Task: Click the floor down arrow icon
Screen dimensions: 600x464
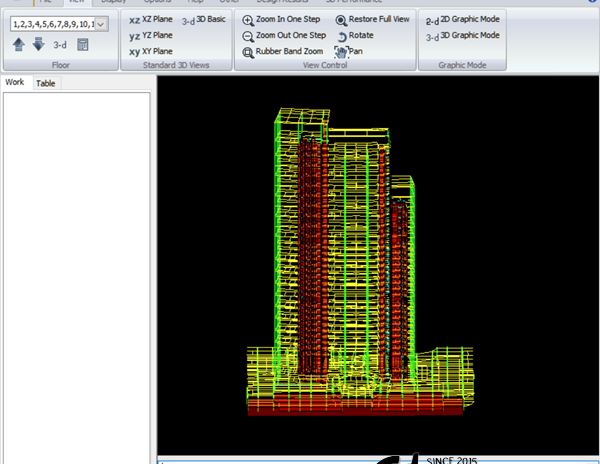Action: tap(38, 44)
